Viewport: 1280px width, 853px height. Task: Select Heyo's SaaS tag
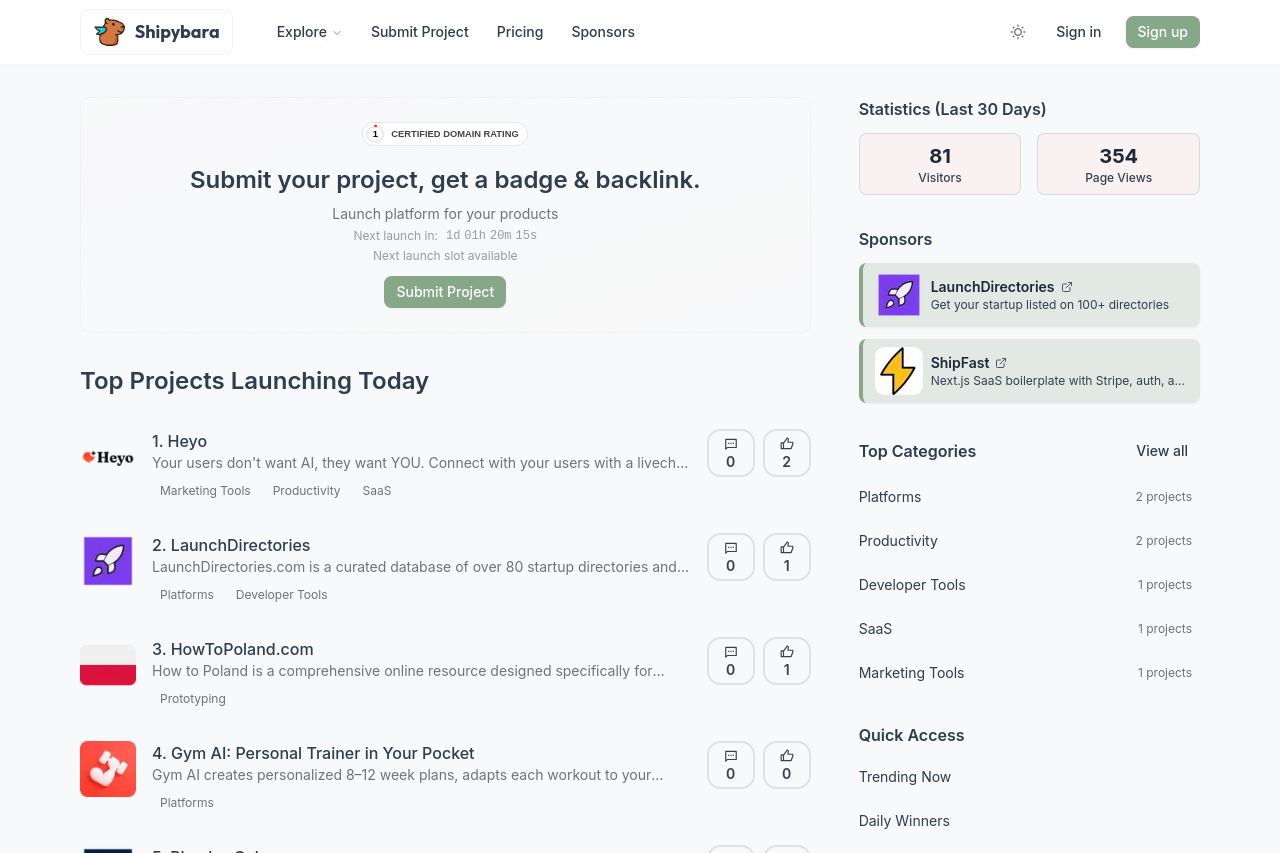pos(377,491)
